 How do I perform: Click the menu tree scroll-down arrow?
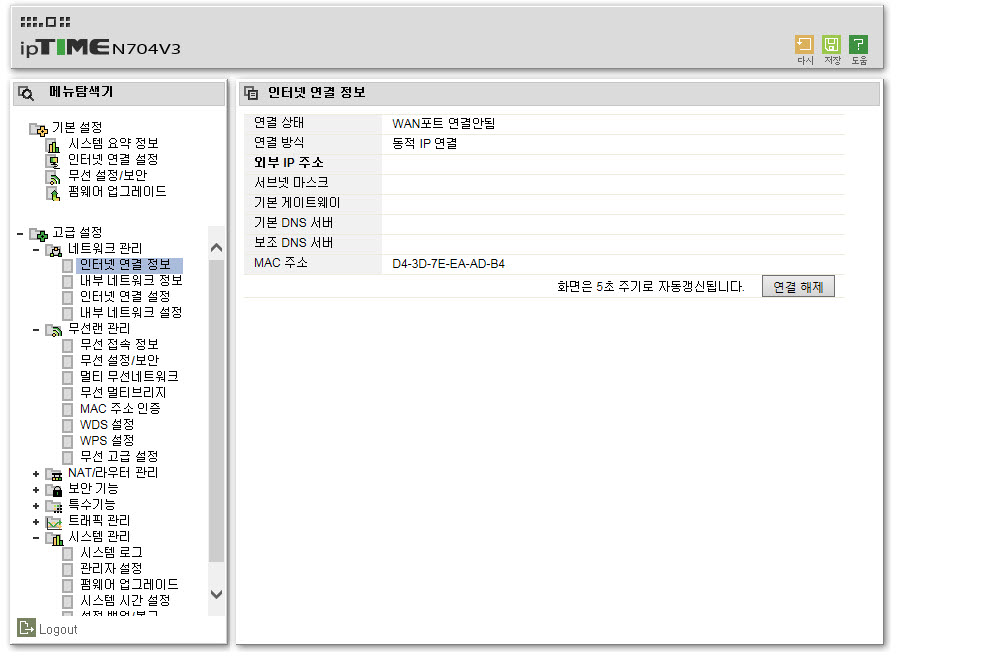[216, 594]
